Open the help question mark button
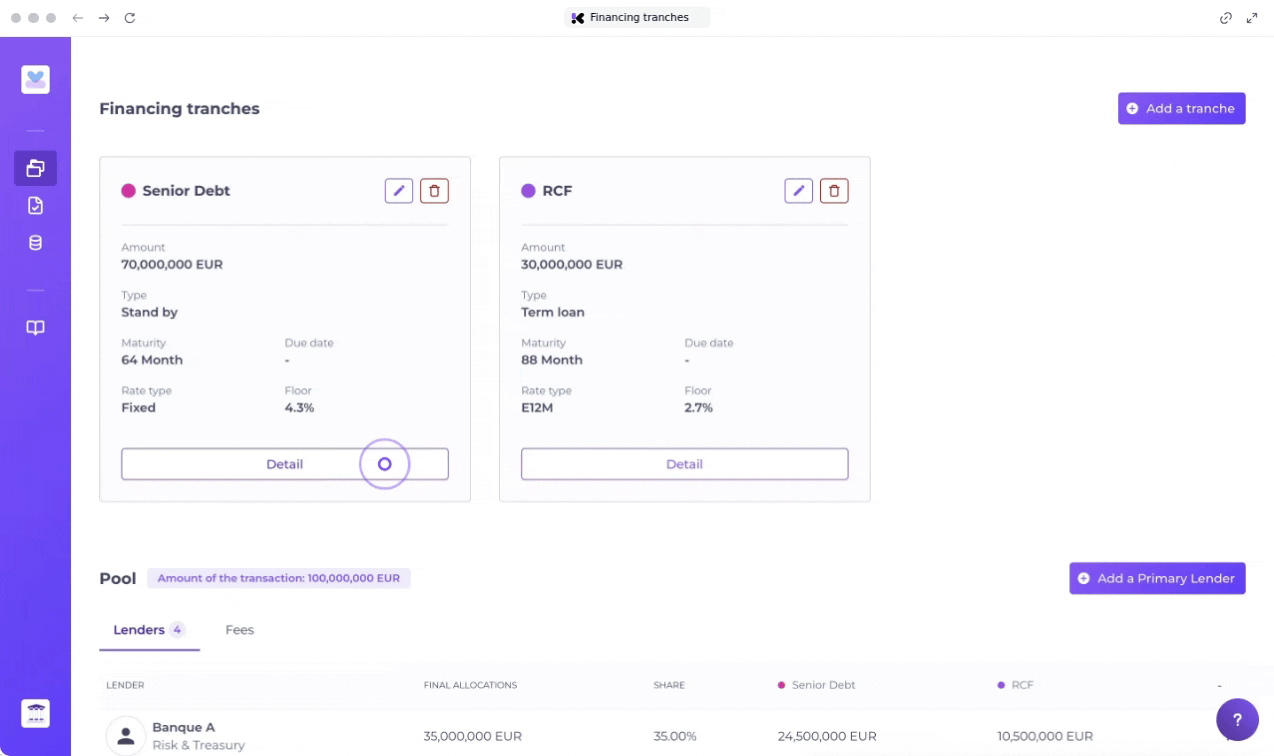This screenshot has height=756, width=1274. pyautogui.click(x=1236, y=720)
